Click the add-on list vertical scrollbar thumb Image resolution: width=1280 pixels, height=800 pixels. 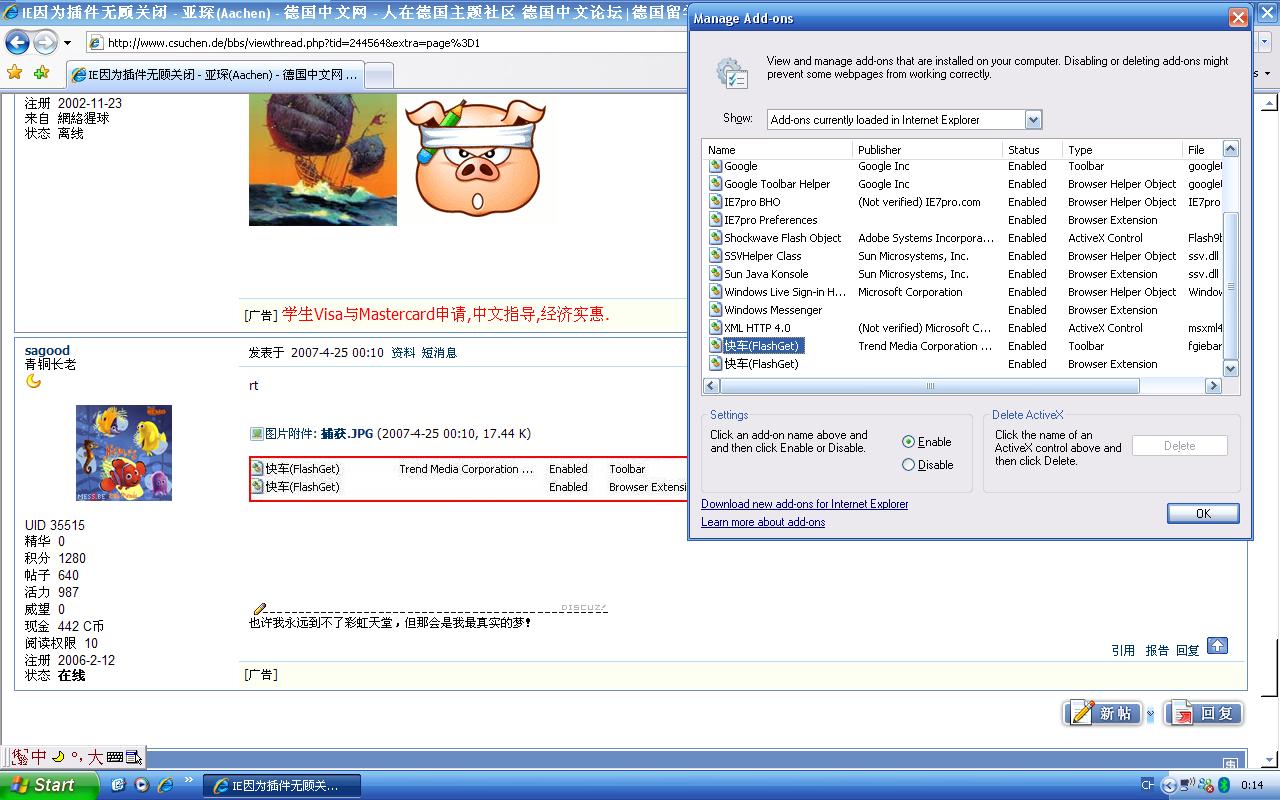(1231, 285)
